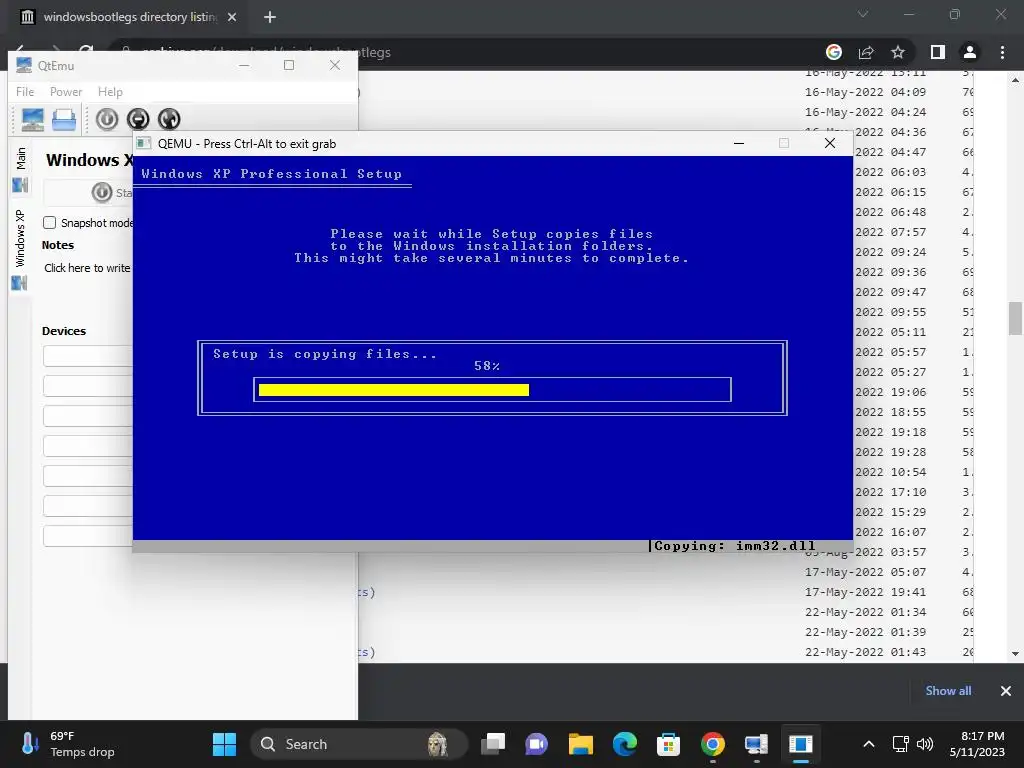
Task: Switch to QtEmu on the taskbar
Action: coord(756,744)
